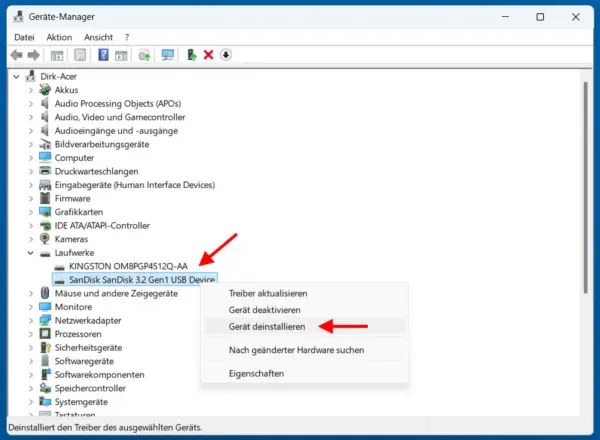600x440 pixels.
Task: Open the Datei menu
Action: (24, 37)
